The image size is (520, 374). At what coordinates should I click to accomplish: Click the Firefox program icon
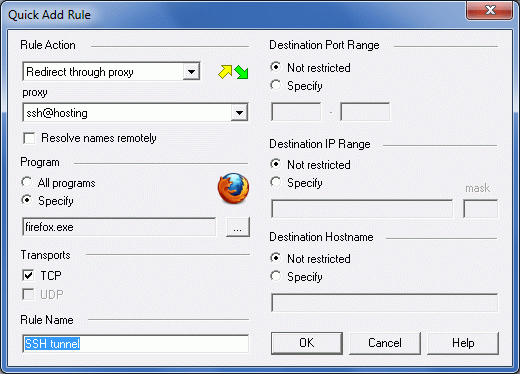(233, 188)
